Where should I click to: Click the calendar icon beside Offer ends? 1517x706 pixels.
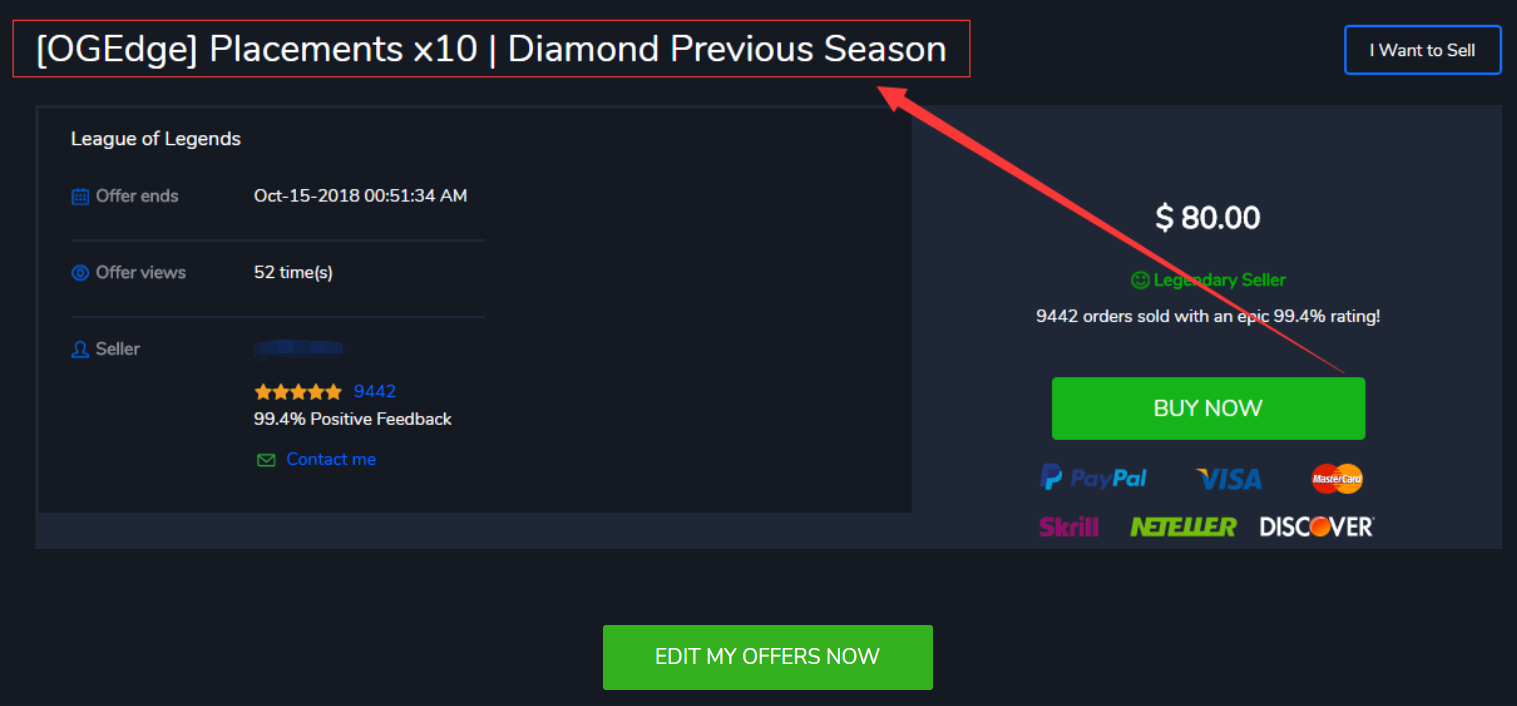(x=80, y=197)
